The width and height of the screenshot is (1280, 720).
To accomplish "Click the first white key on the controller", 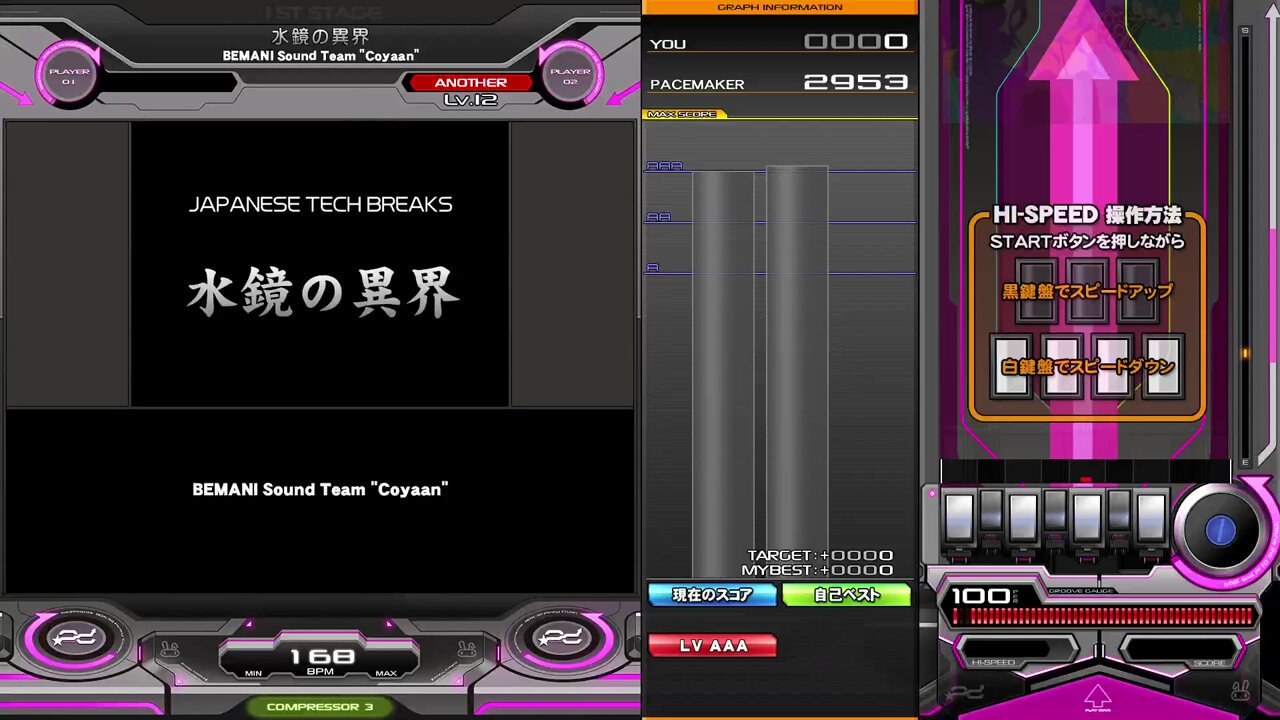I will (x=959, y=518).
